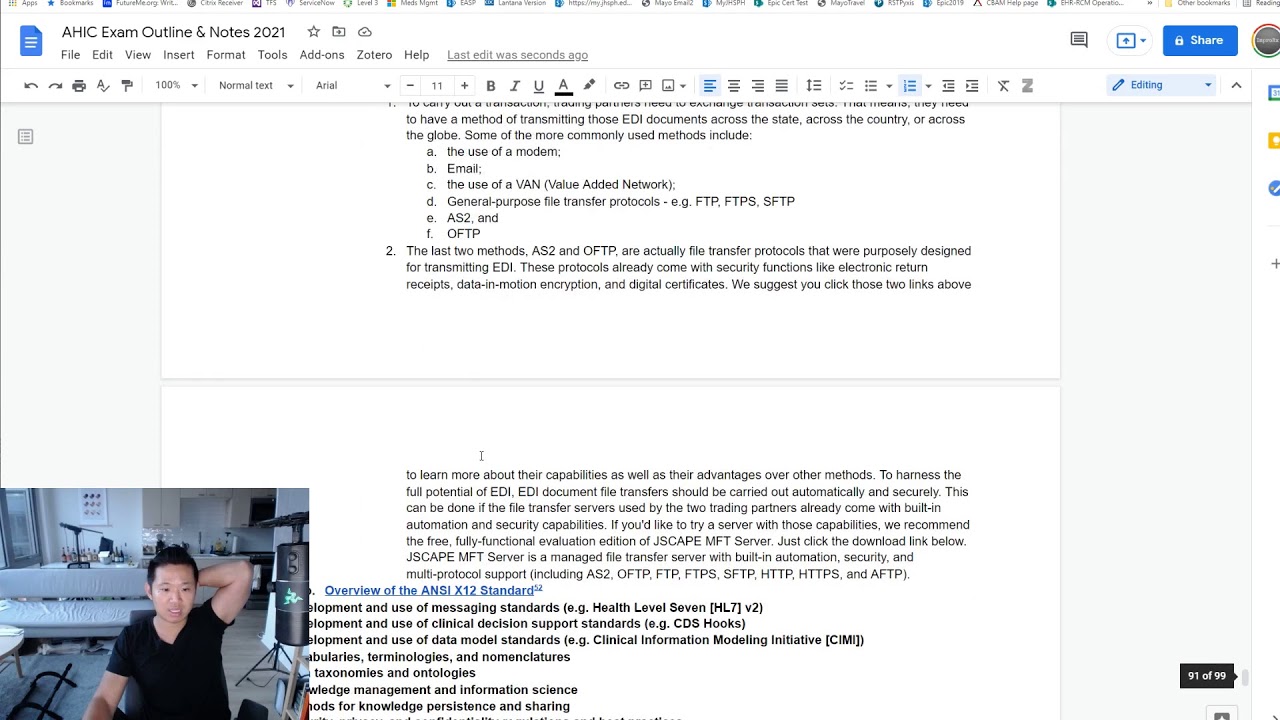1280x720 pixels.
Task: Click the Zotero citation toolbar icon
Action: pos(1027,86)
